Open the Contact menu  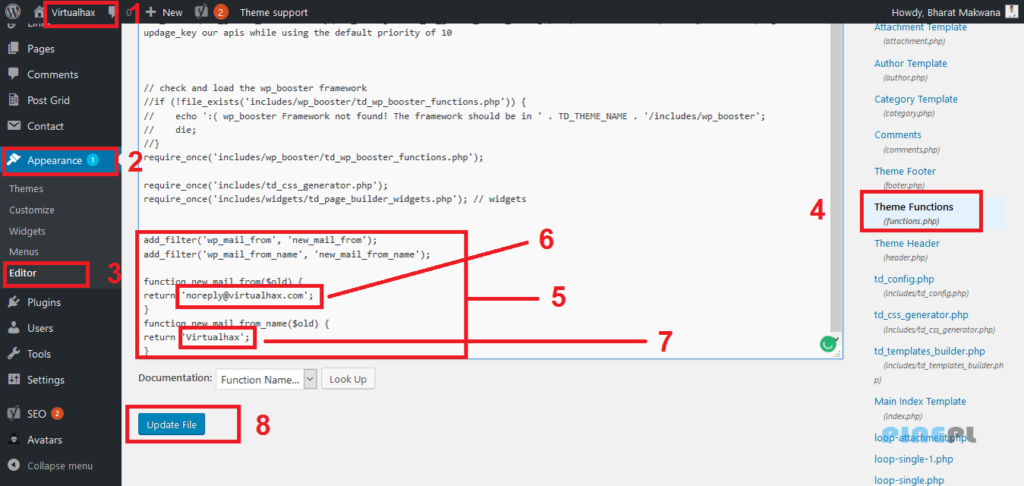click(x=46, y=126)
